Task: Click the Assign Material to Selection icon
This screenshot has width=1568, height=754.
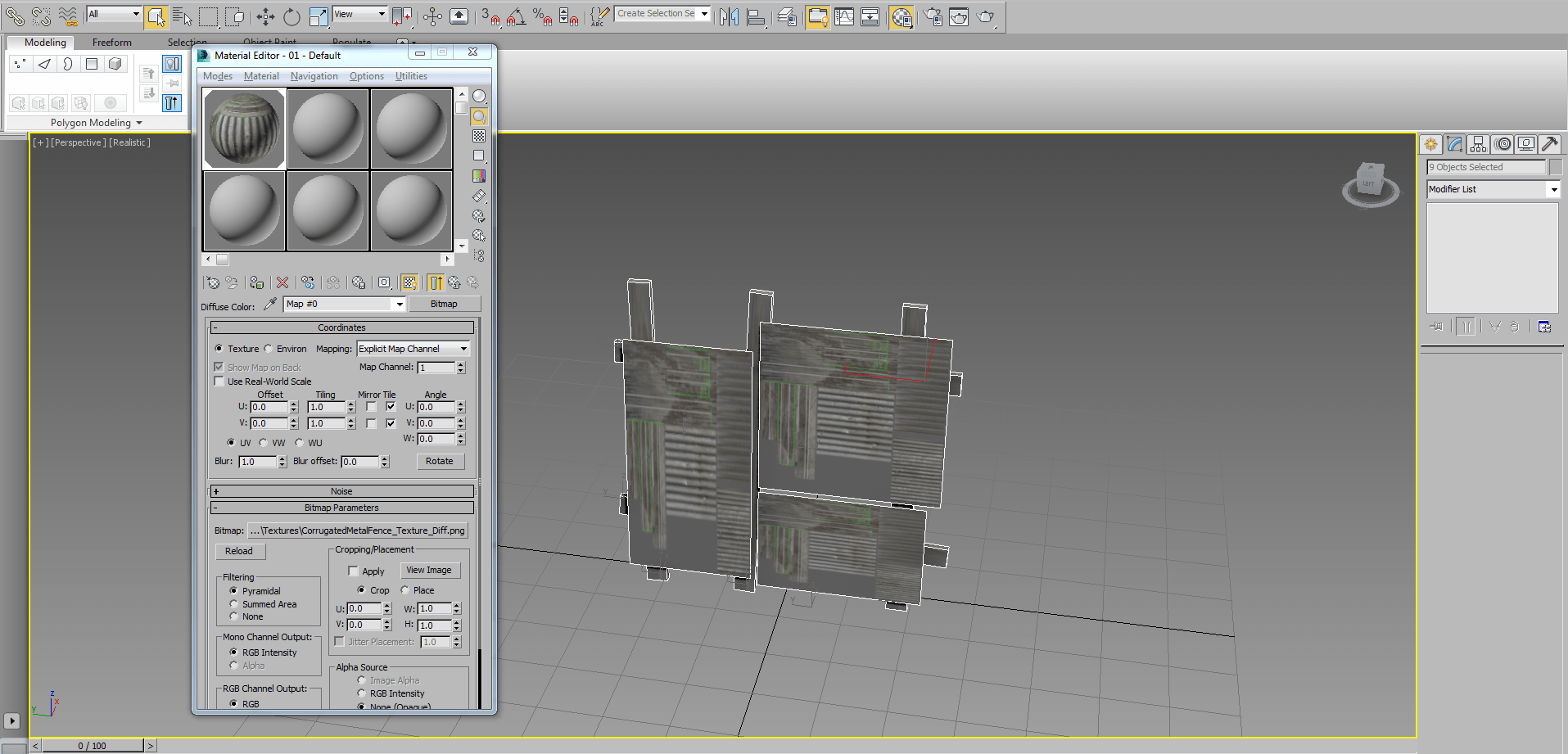Action: [257, 282]
